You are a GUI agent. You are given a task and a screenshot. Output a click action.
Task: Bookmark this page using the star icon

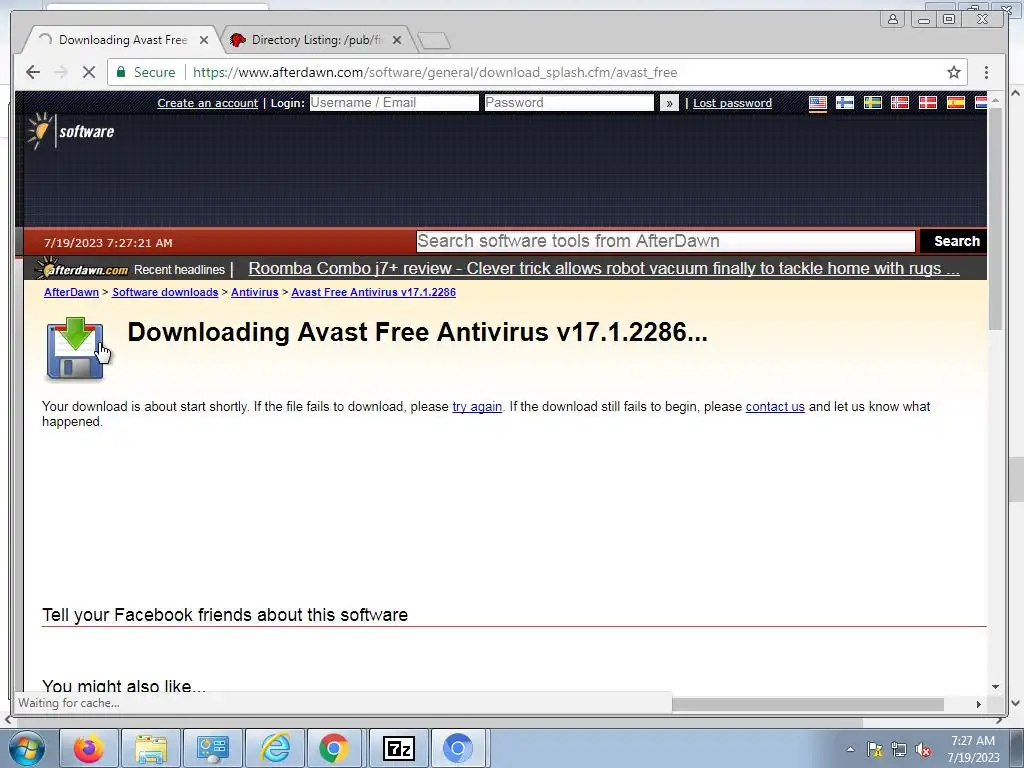953,72
